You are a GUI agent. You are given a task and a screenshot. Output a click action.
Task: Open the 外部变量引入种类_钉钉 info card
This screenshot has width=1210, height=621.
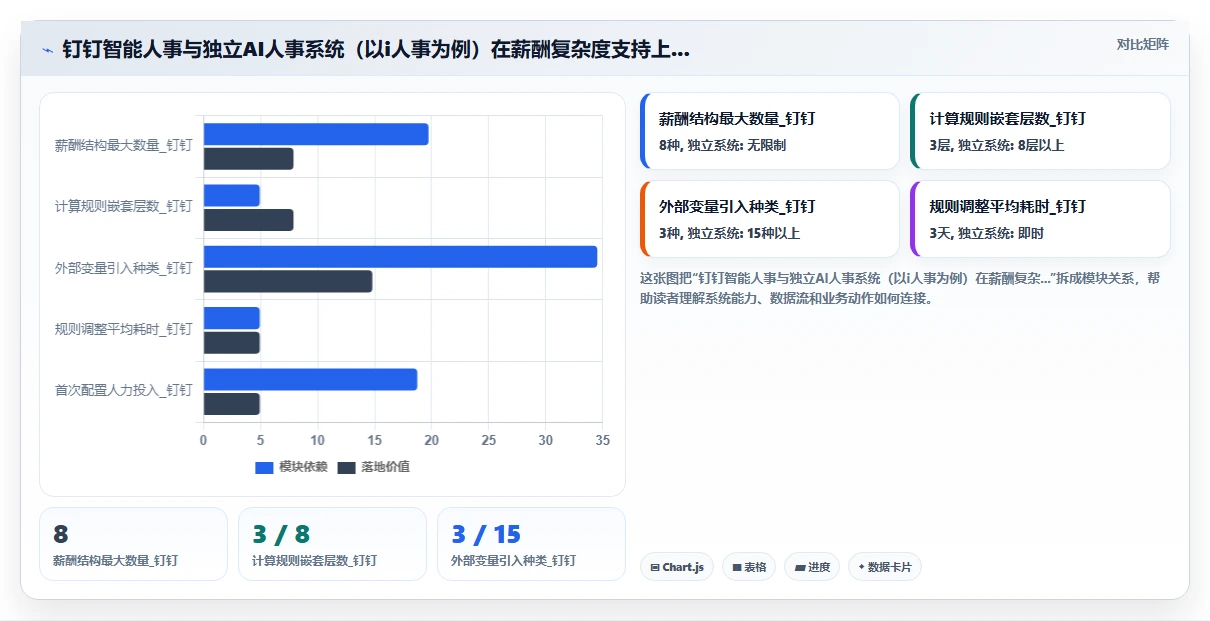click(x=769, y=219)
